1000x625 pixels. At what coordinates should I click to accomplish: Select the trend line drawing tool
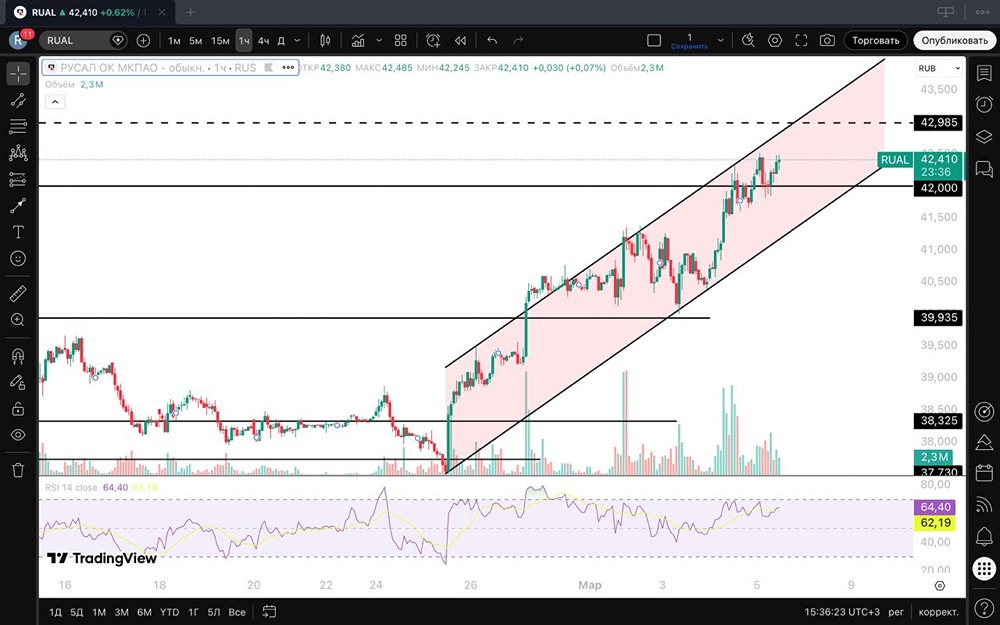pos(18,100)
